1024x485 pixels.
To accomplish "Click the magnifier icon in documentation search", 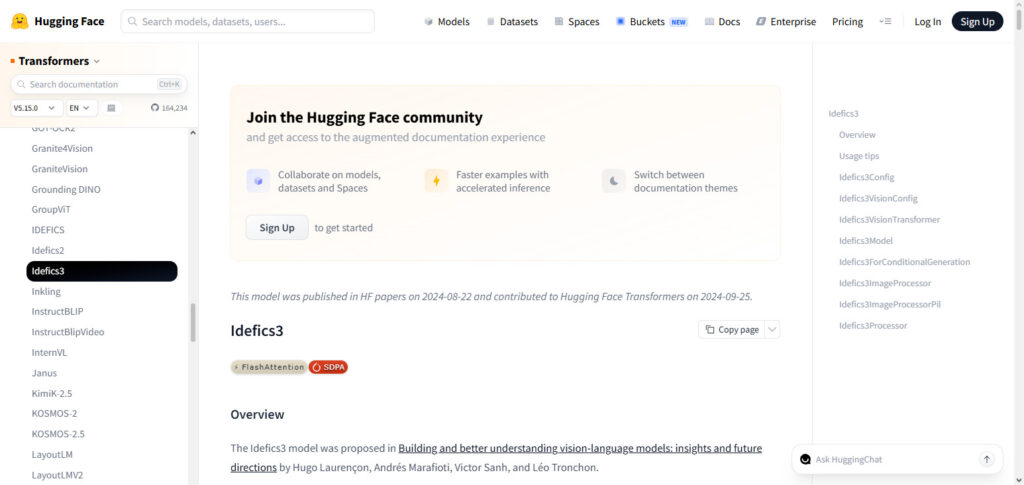I will (22, 84).
